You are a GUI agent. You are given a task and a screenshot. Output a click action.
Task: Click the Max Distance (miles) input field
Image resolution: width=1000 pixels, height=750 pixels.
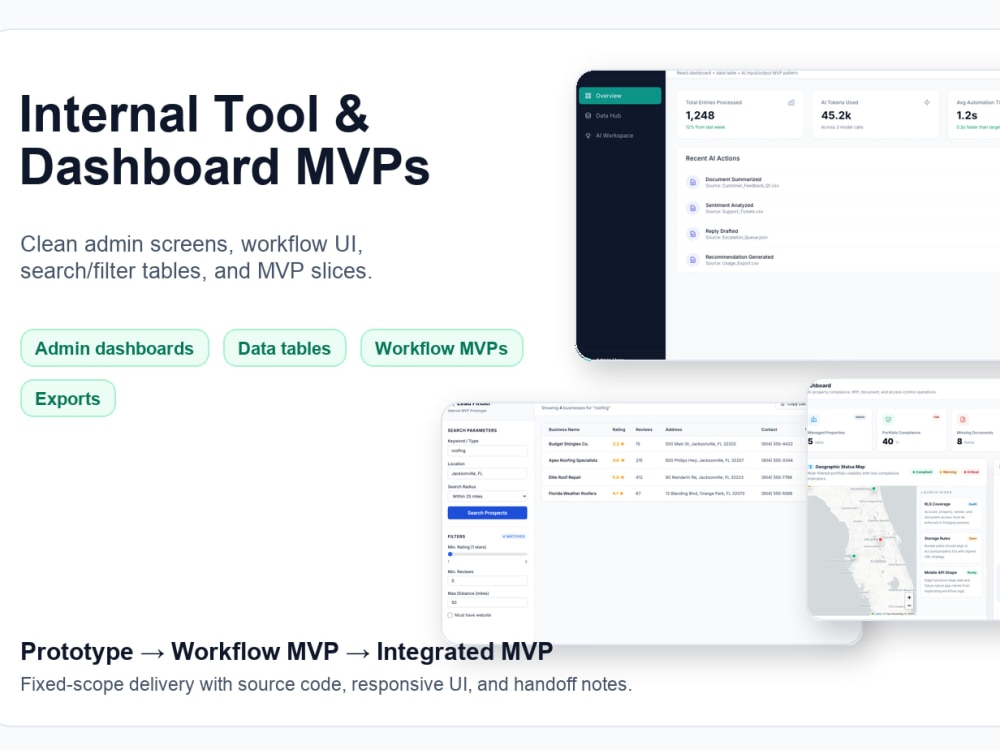[x=487, y=603]
